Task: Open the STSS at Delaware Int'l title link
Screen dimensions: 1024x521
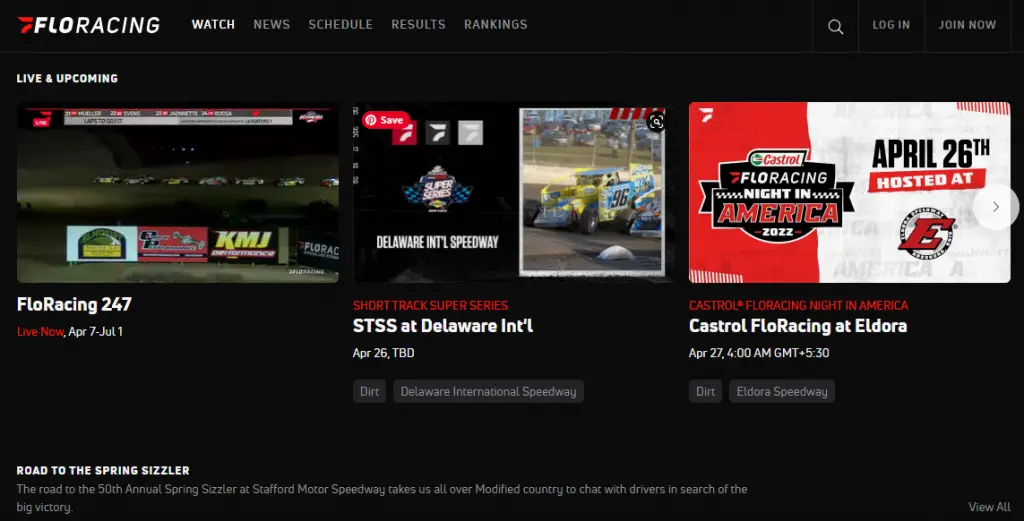Action: (x=443, y=326)
